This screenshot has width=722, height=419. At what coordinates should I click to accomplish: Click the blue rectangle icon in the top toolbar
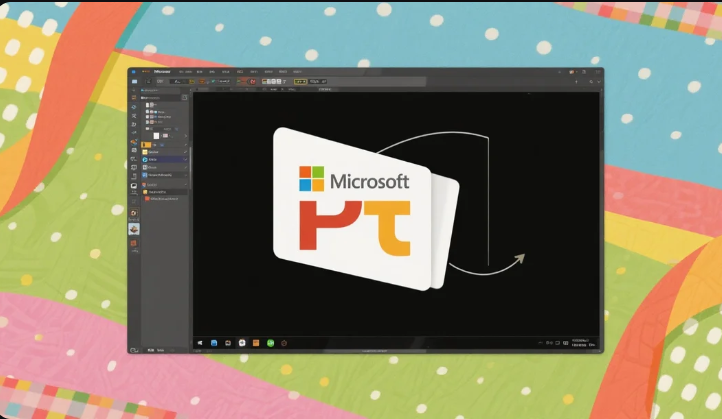click(x=134, y=81)
